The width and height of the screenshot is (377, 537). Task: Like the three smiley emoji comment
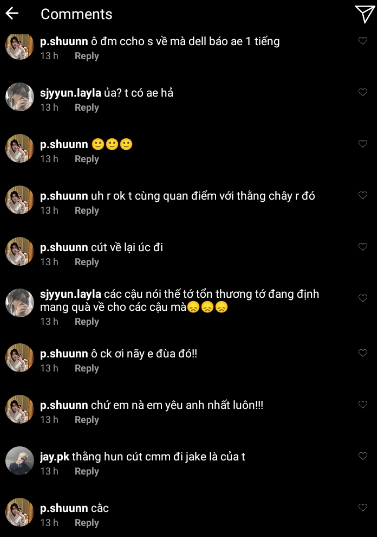point(362,144)
